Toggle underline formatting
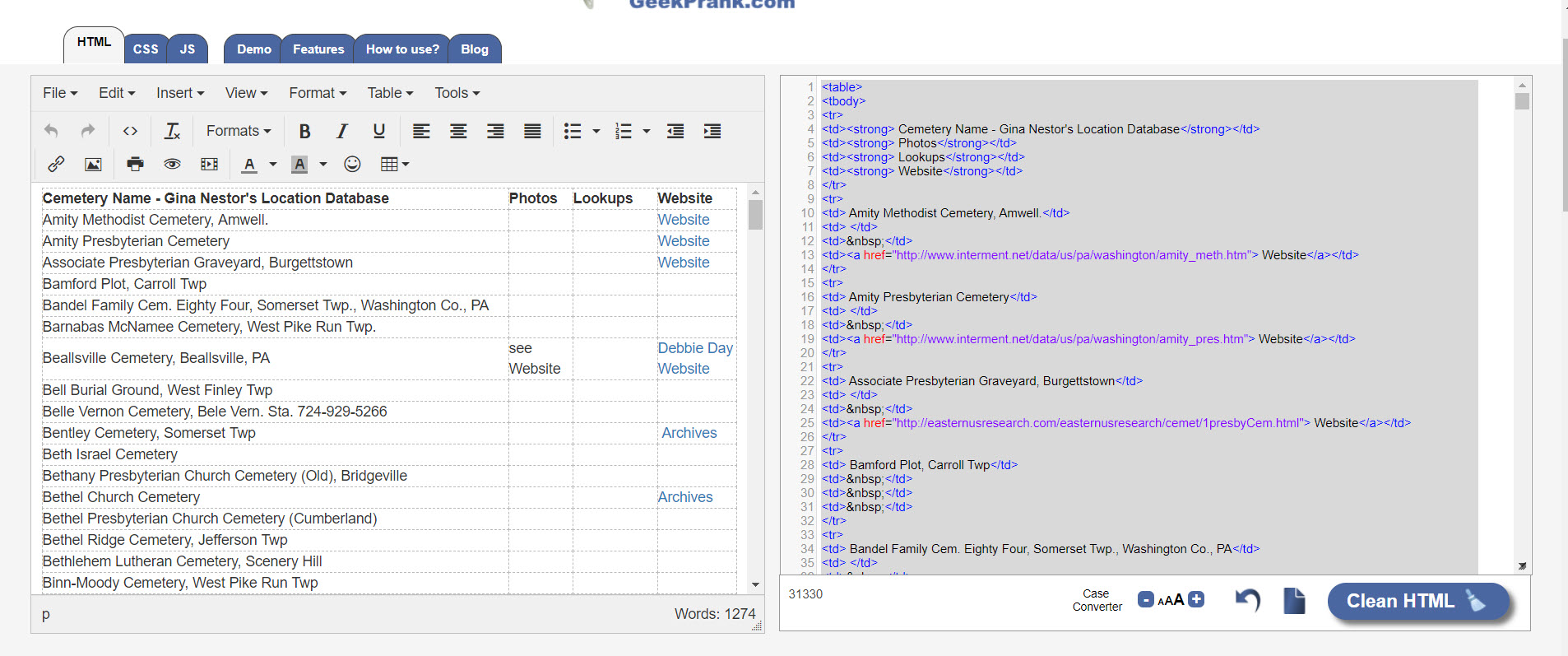The width and height of the screenshot is (1568, 656). (x=378, y=131)
